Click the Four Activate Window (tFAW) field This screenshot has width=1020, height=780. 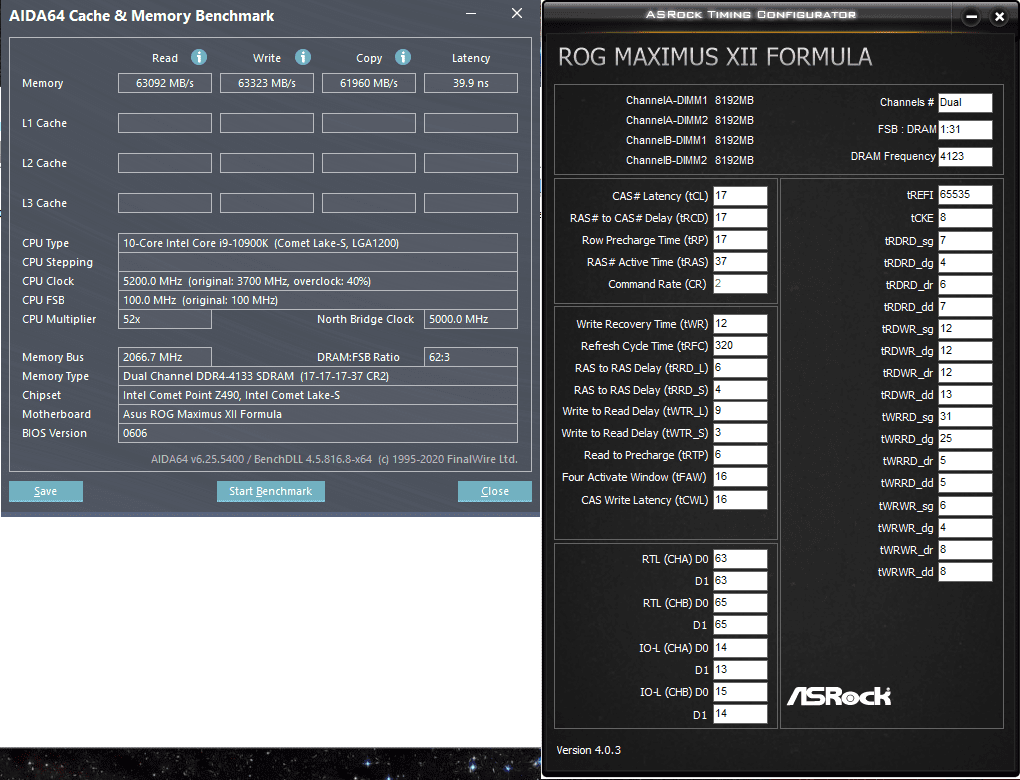click(740, 477)
